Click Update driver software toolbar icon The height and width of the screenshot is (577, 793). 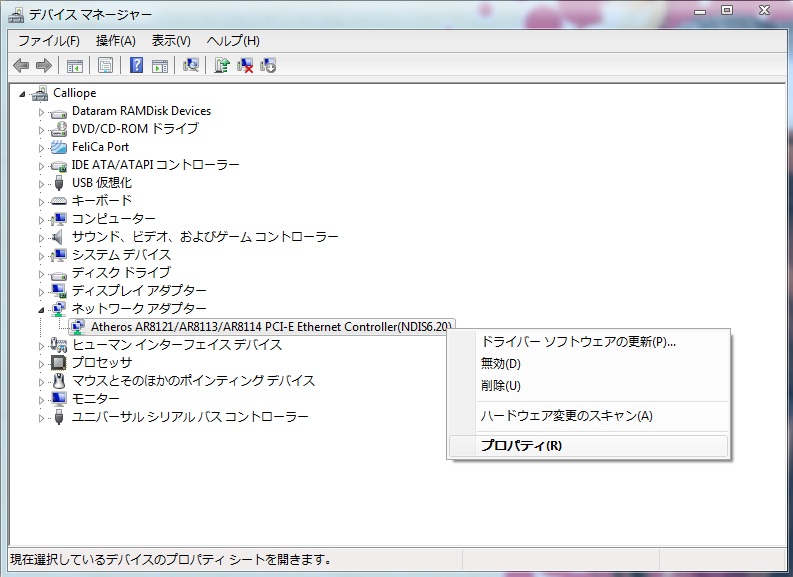222,65
